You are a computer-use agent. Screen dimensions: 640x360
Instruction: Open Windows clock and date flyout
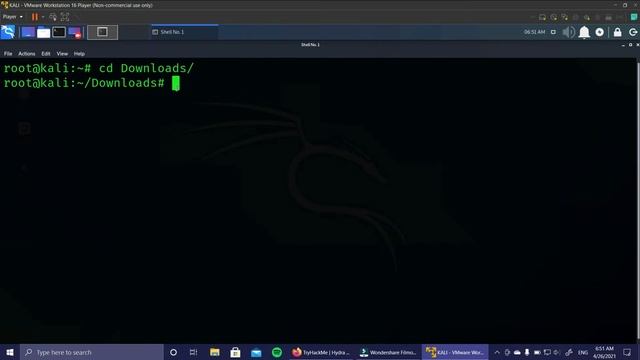click(x=604, y=352)
